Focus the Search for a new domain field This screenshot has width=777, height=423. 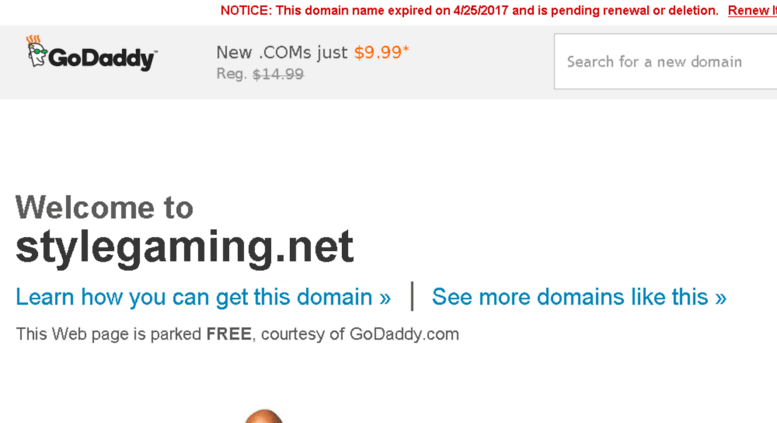click(666, 61)
